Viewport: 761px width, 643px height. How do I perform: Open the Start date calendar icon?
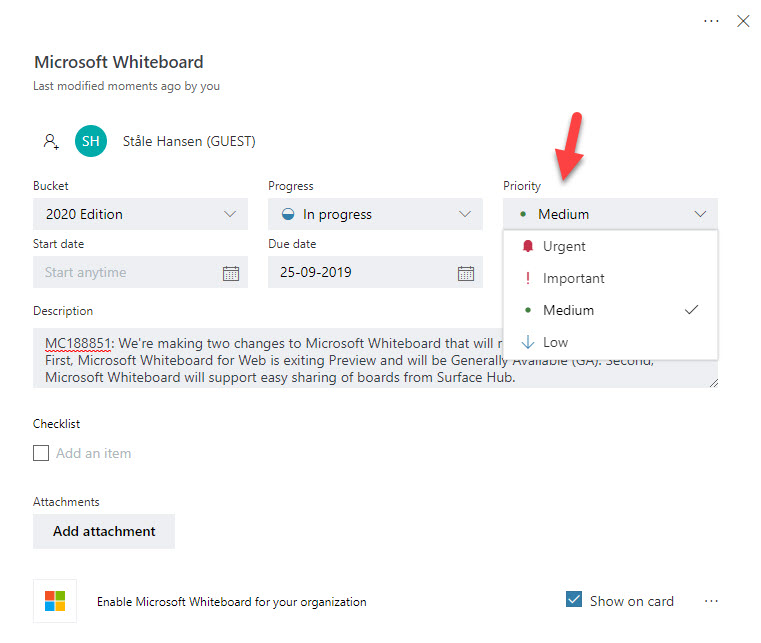[x=230, y=273]
